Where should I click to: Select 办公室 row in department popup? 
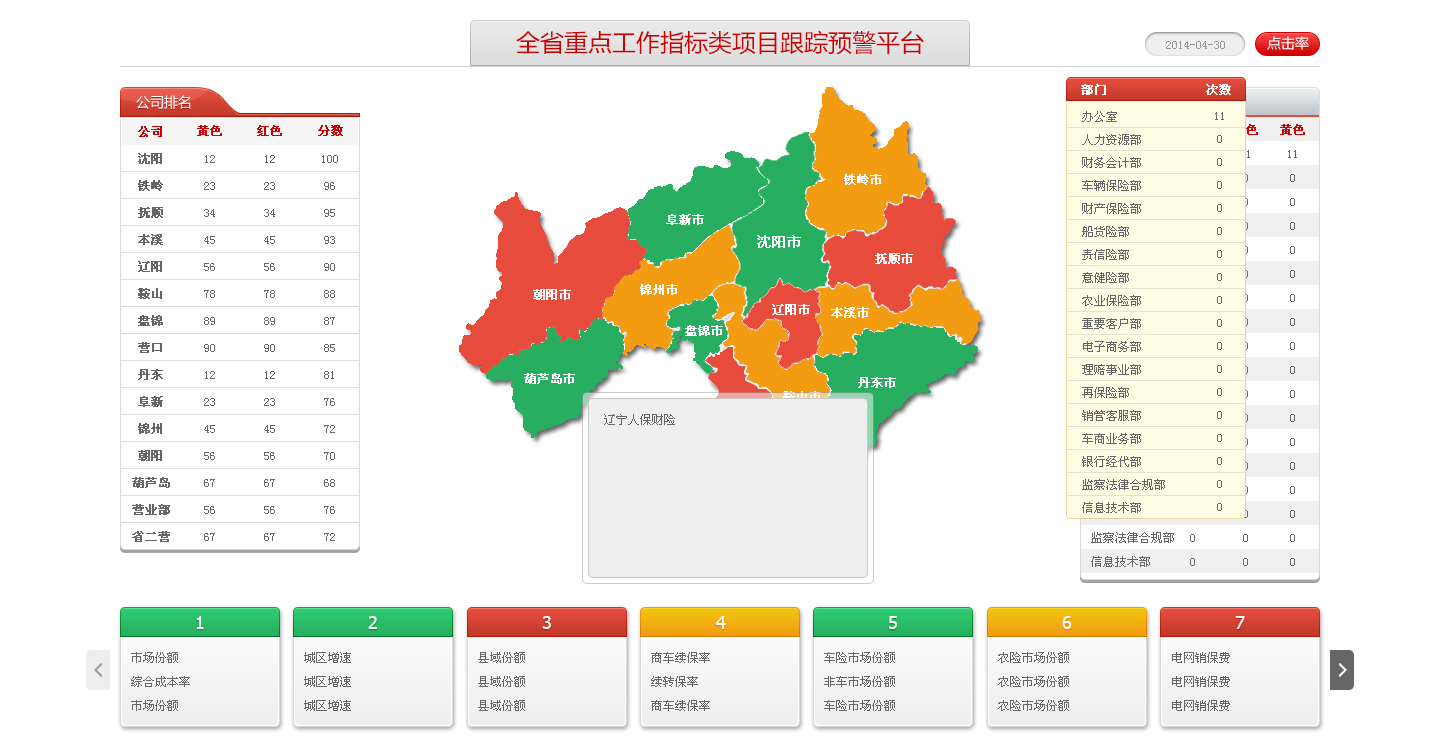tap(1155, 117)
